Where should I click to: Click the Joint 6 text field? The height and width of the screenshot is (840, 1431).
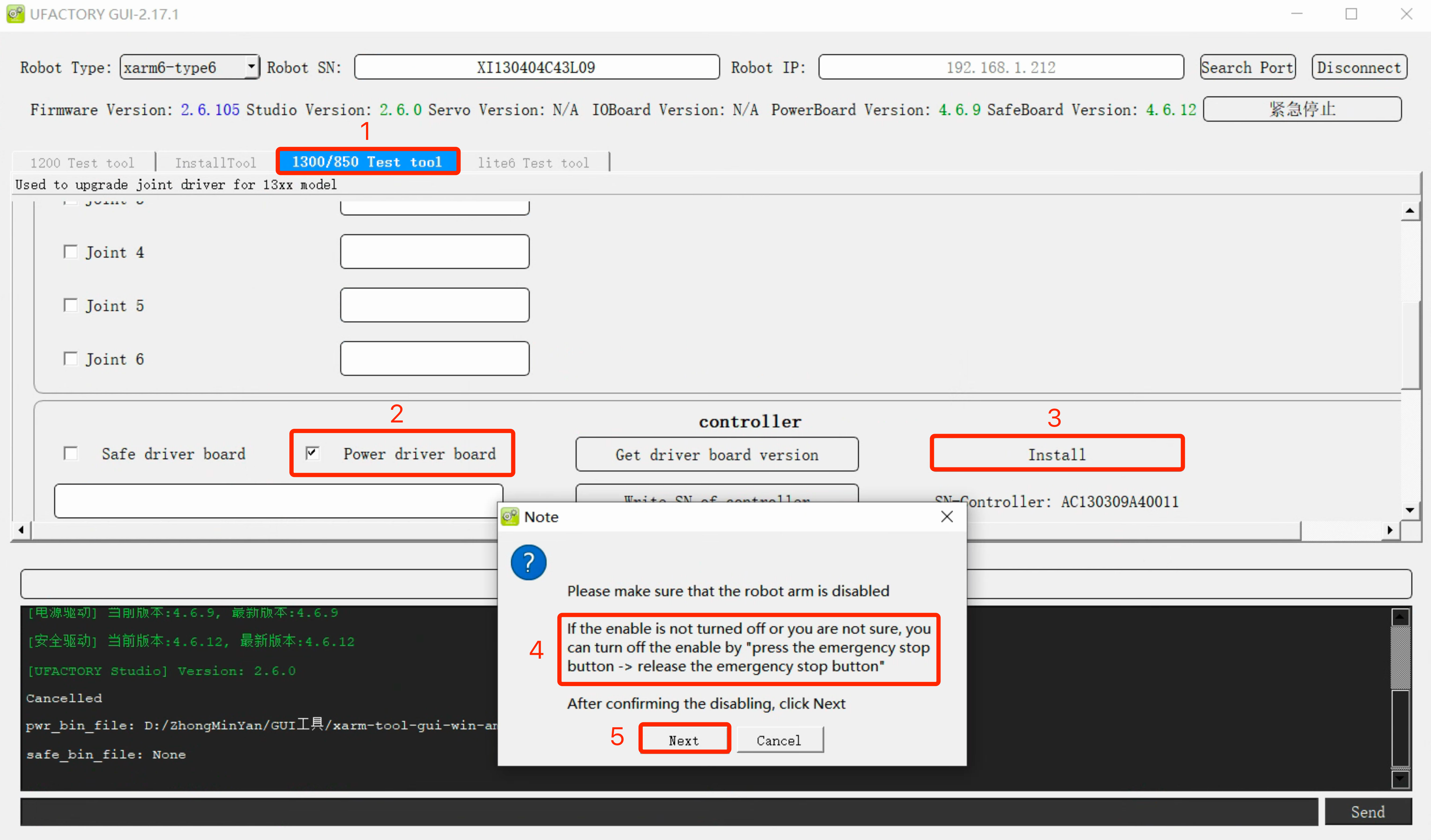tap(435, 358)
